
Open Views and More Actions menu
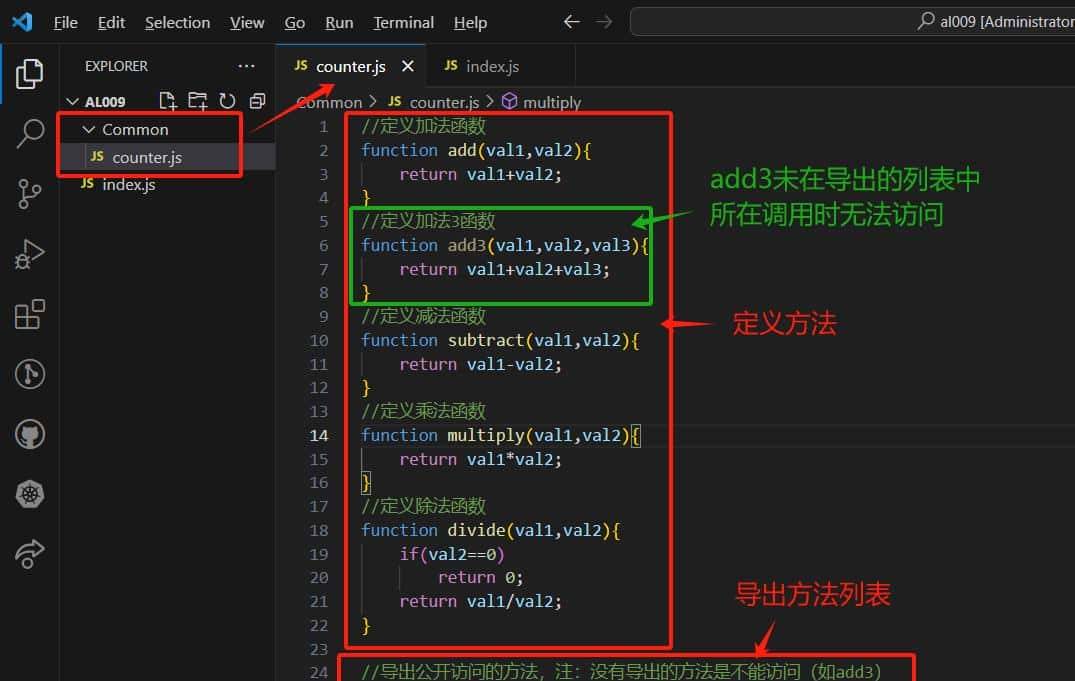246,65
